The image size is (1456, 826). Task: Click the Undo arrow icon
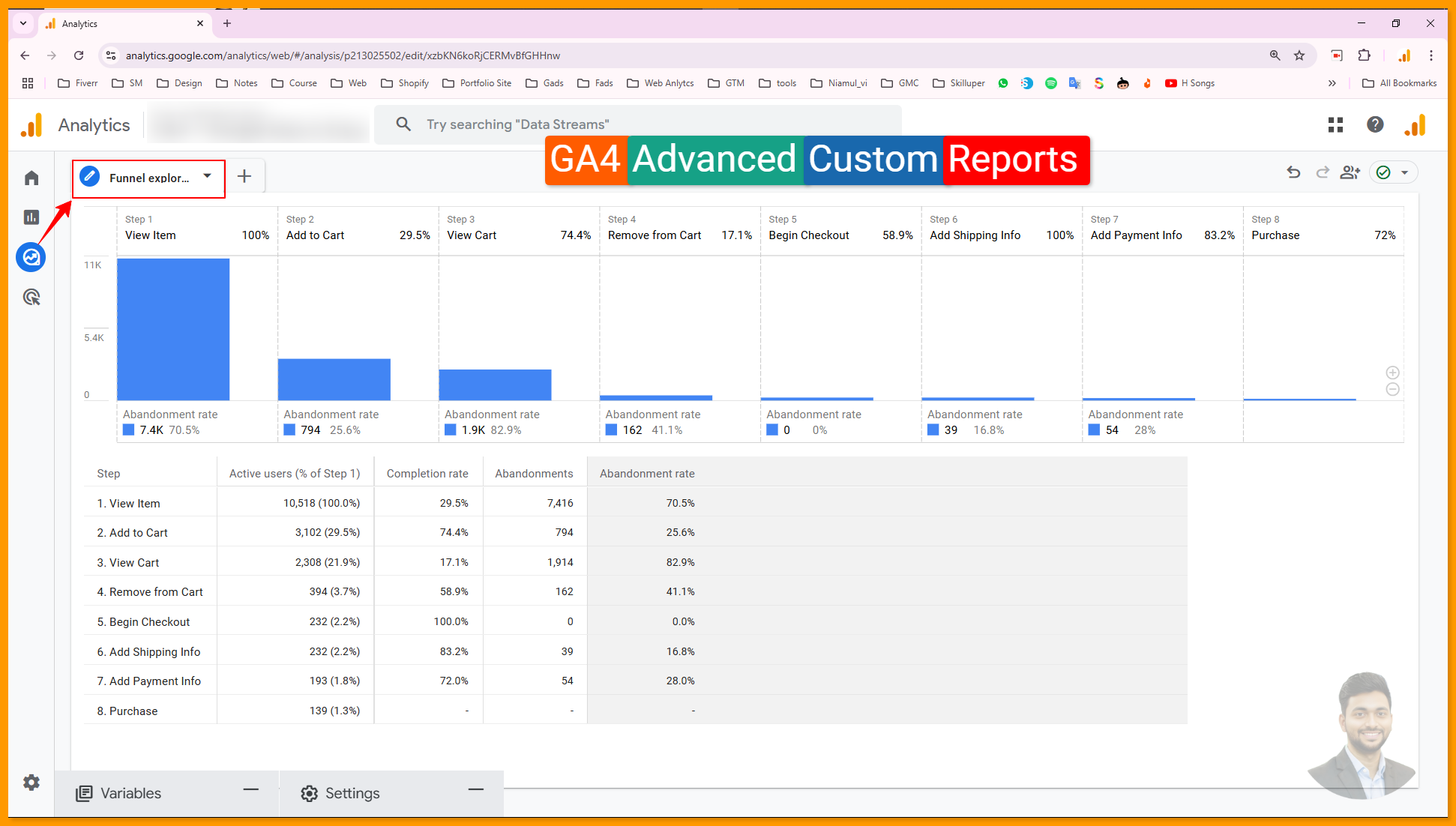coord(1293,172)
